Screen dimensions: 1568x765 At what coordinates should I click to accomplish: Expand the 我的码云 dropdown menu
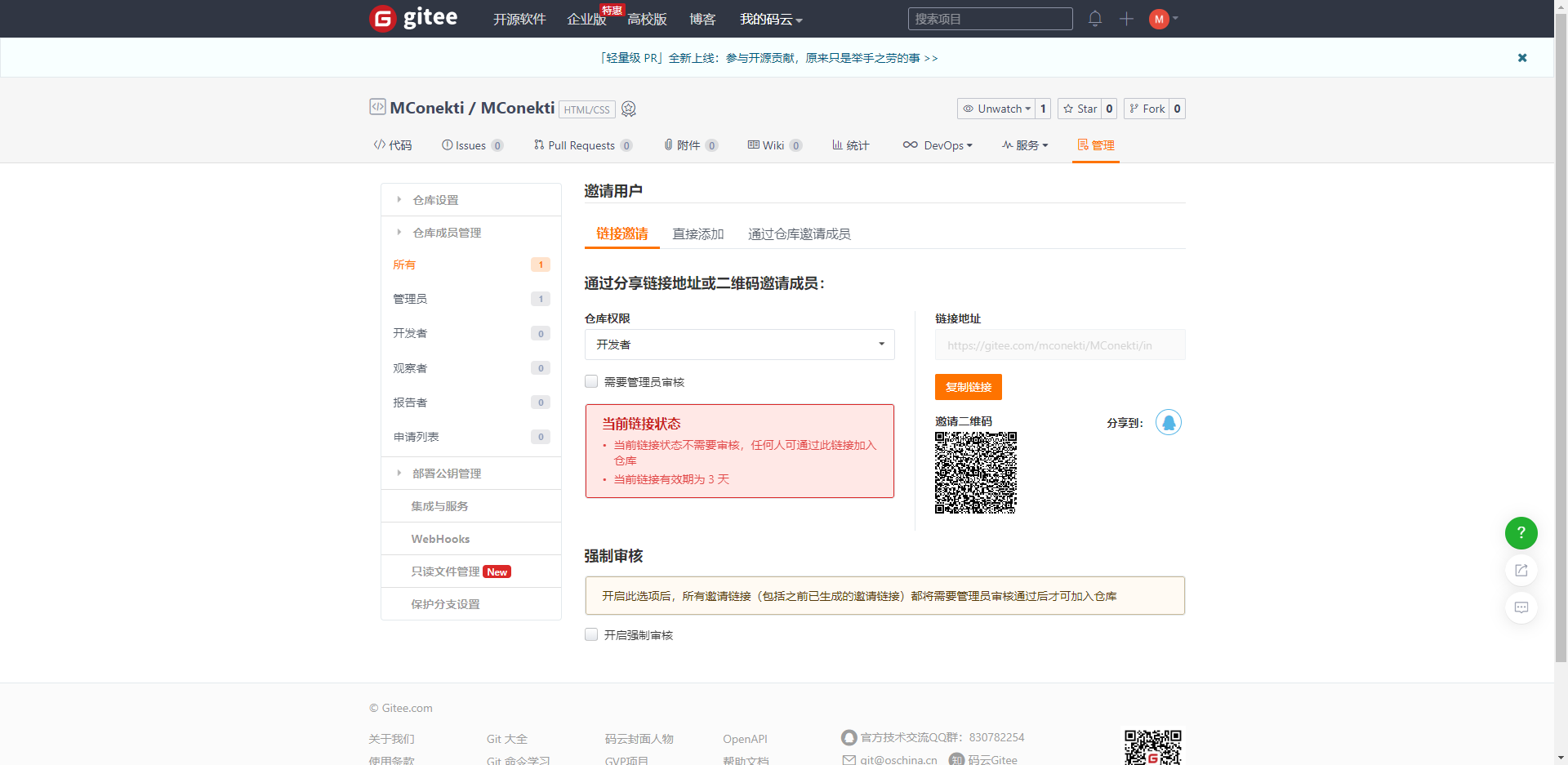pos(771,20)
